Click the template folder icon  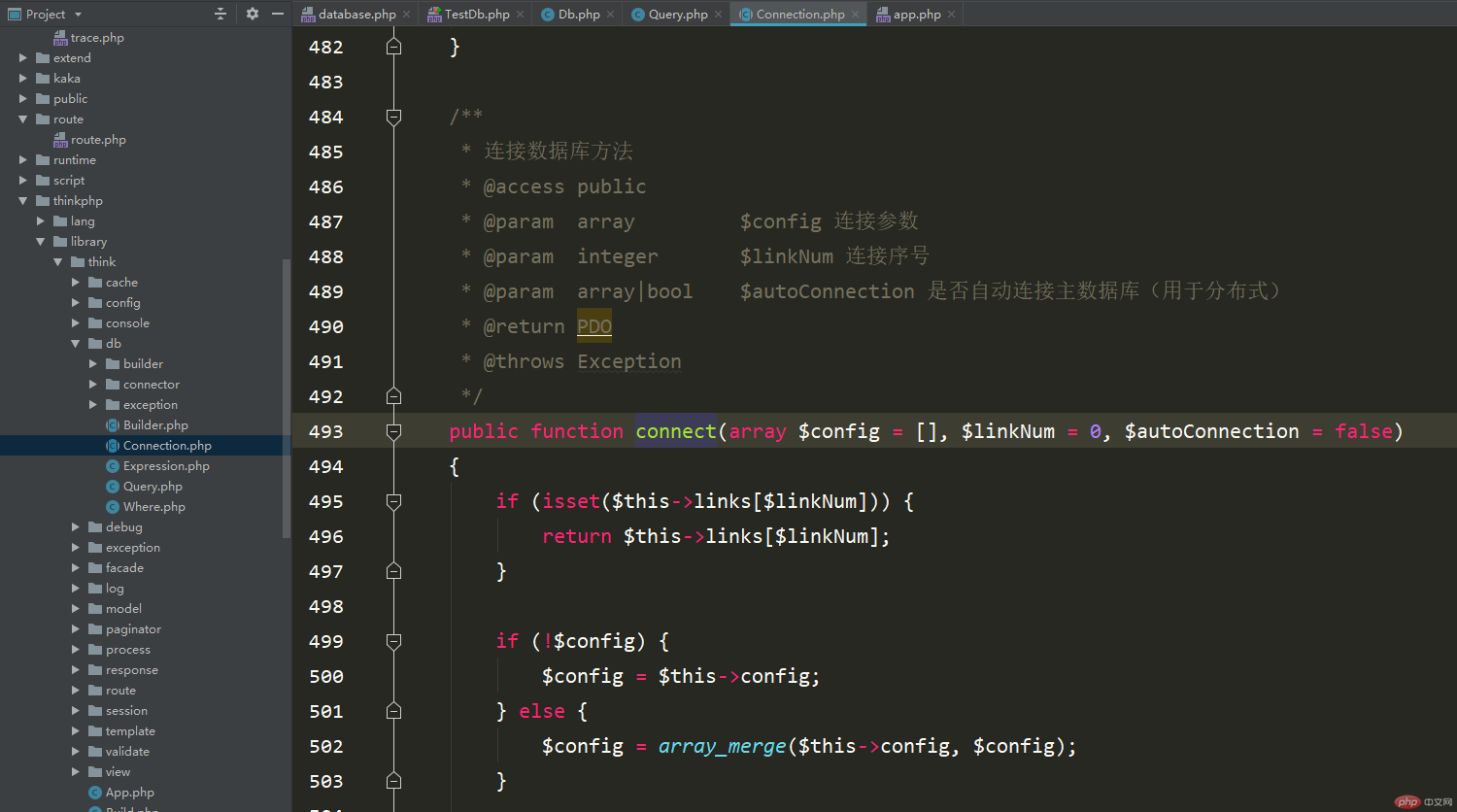[95, 731]
